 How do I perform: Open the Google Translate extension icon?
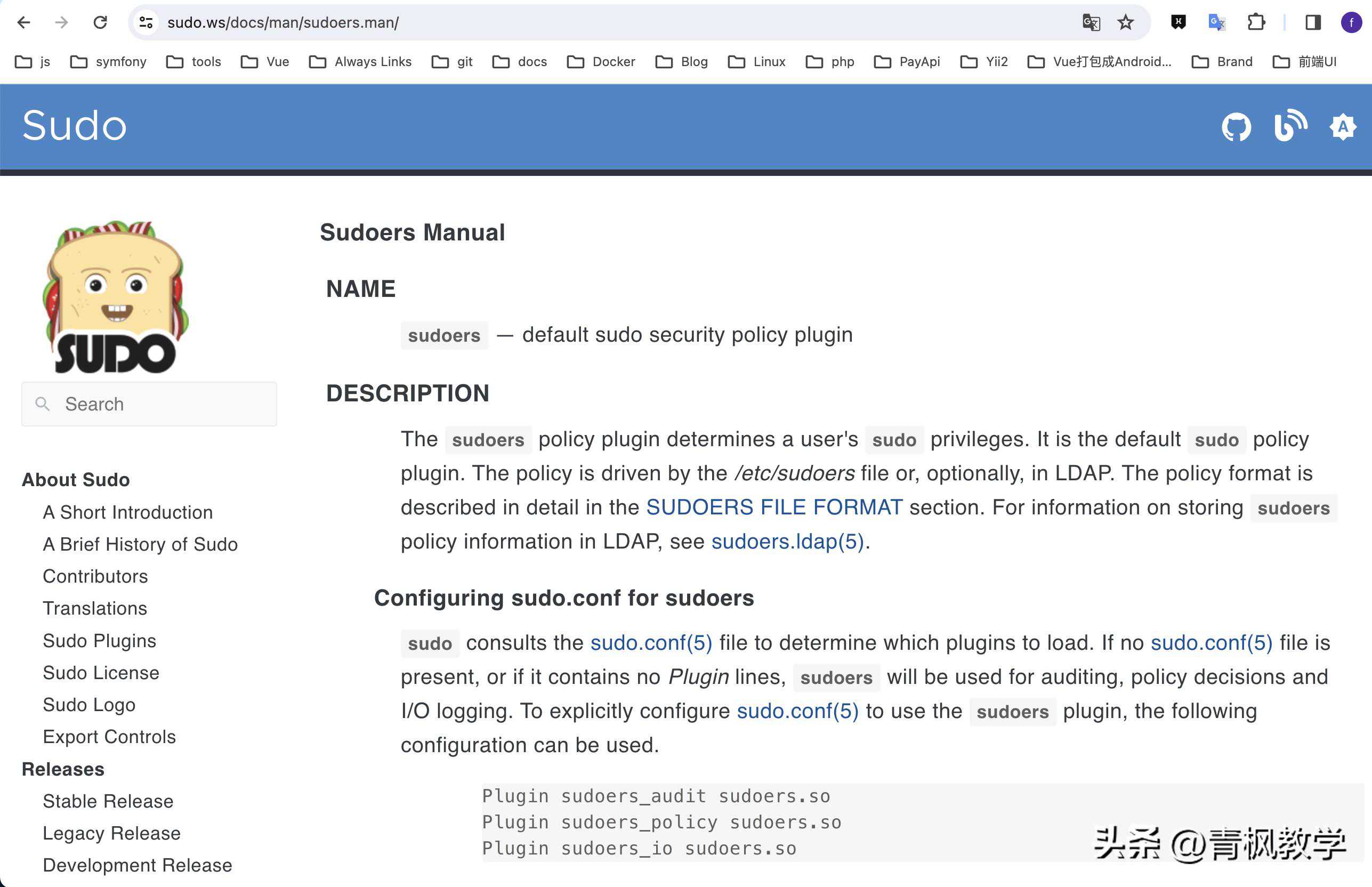click(x=1216, y=22)
